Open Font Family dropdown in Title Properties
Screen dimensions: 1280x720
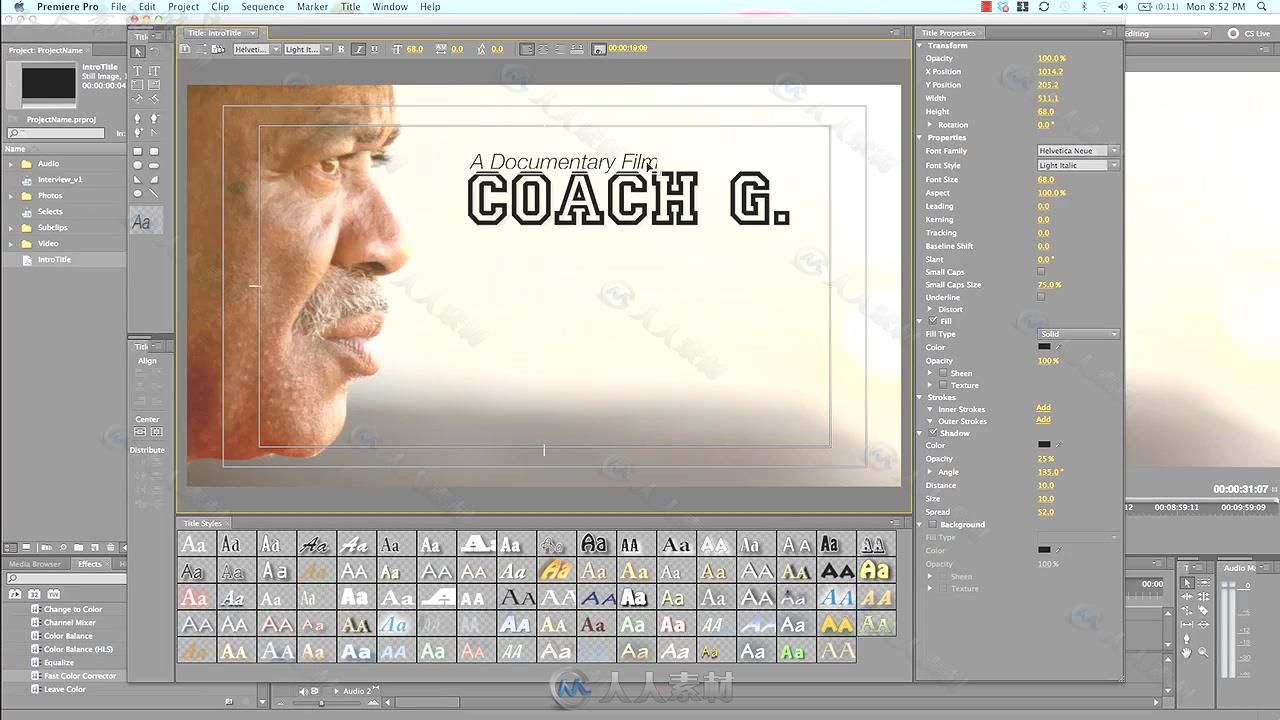pos(1078,151)
